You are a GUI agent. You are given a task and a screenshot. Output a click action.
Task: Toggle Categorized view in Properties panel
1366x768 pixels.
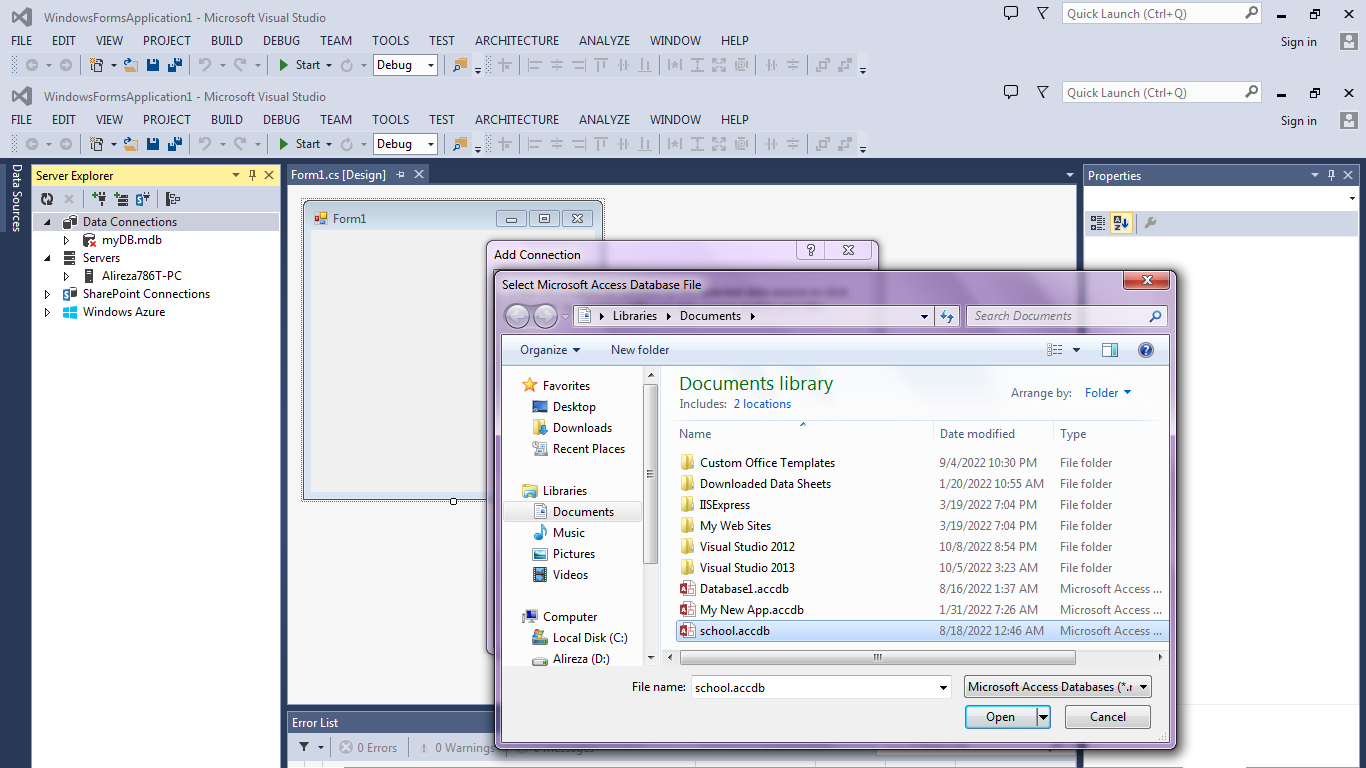[1098, 223]
